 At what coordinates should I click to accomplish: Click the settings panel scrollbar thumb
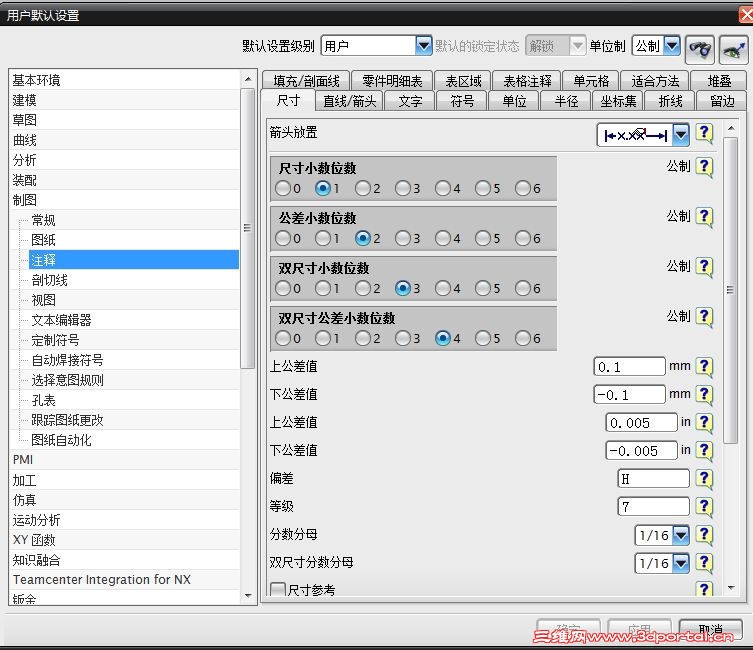click(730, 290)
